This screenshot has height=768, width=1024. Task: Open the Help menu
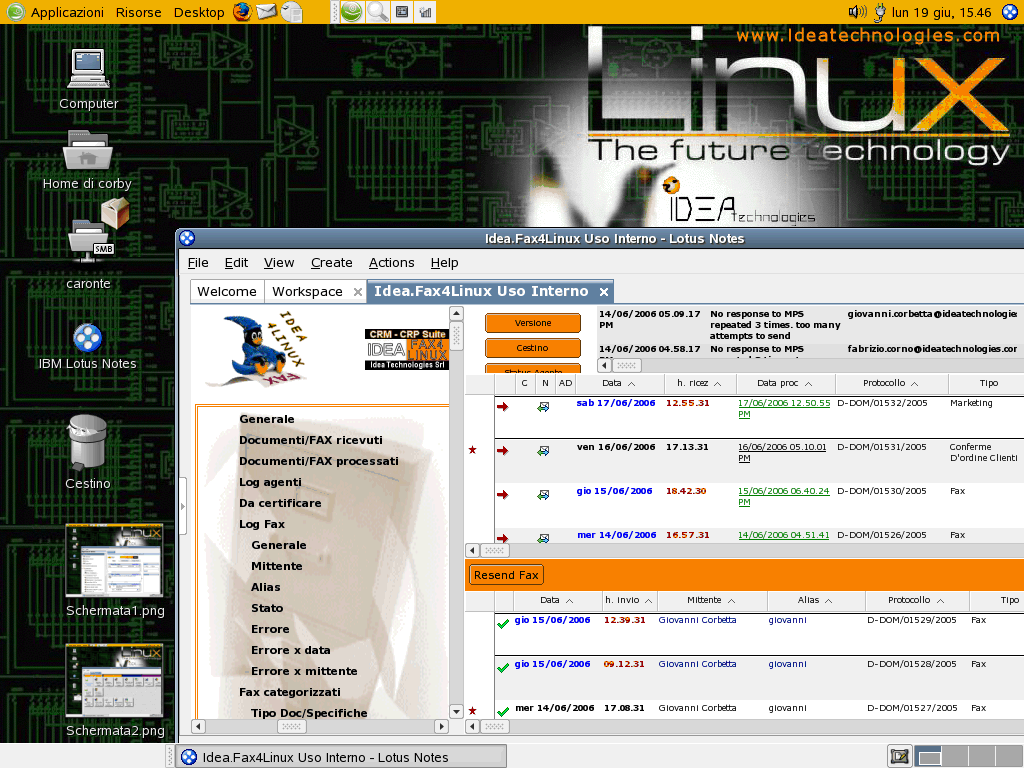(444, 263)
